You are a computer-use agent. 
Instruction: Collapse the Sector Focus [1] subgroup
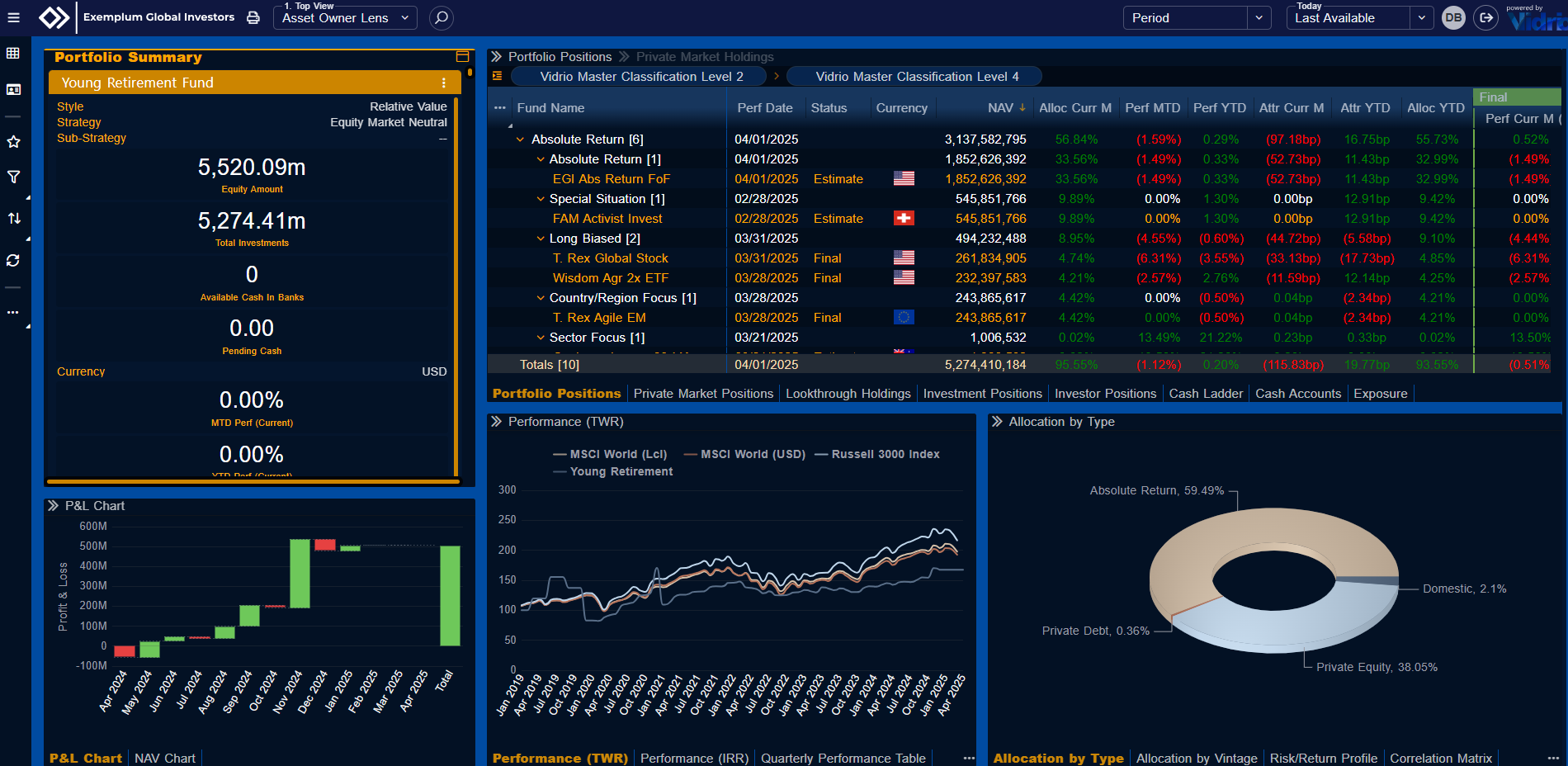point(541,338)
